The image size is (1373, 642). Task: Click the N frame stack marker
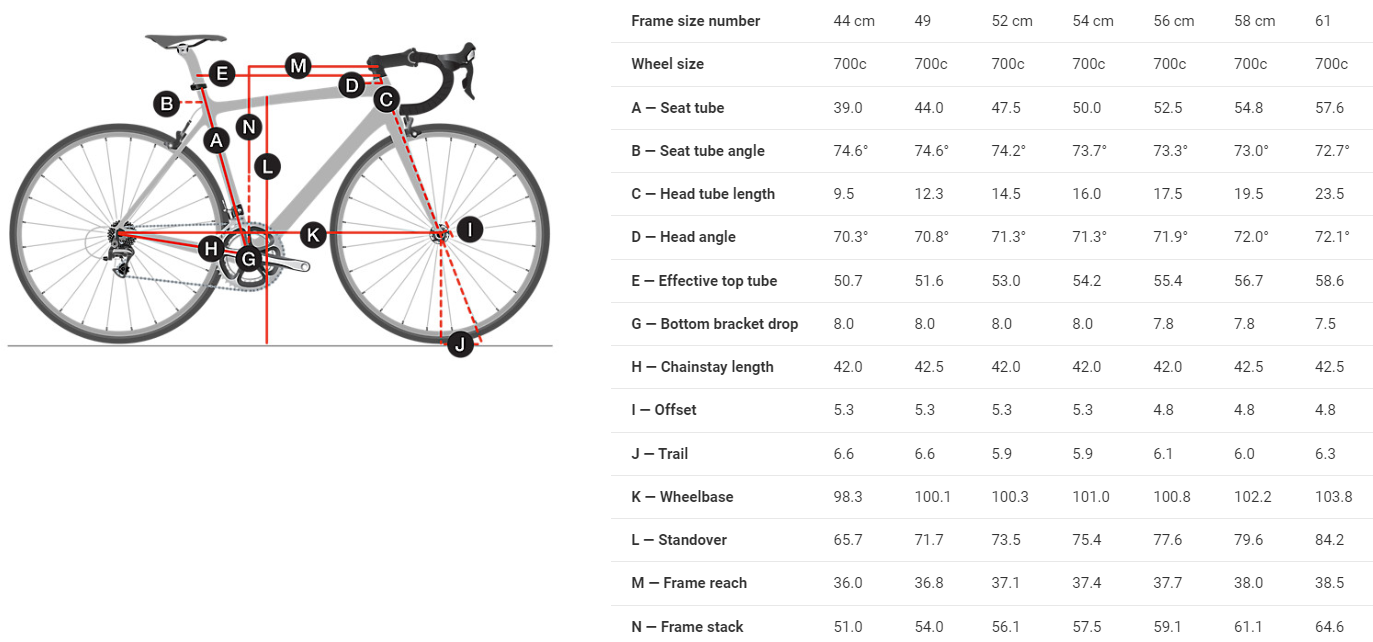click(x=249, y=126)
